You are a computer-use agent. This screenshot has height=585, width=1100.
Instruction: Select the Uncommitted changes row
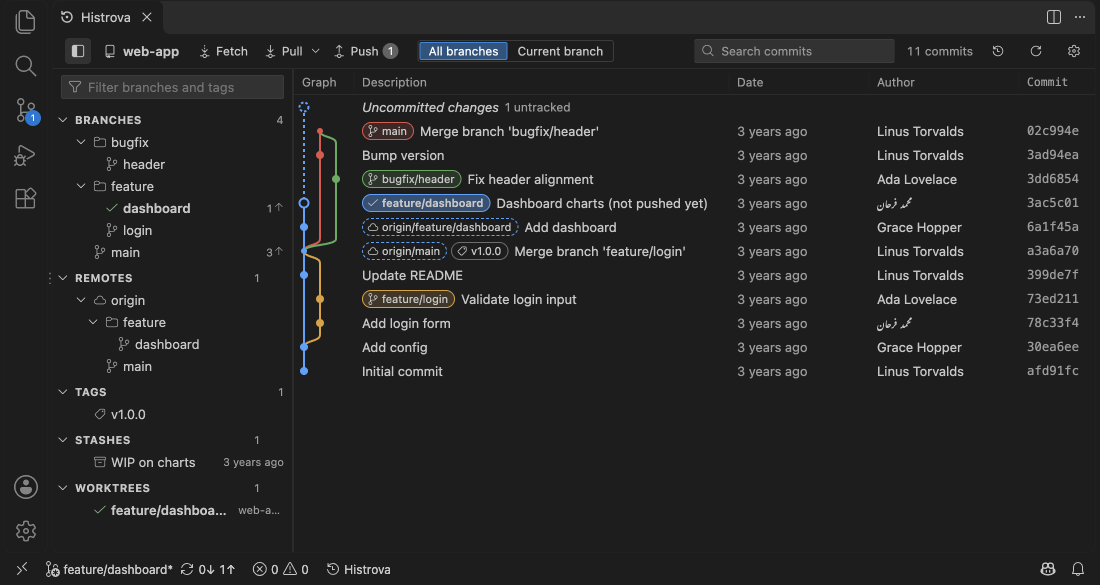point(693,107)
